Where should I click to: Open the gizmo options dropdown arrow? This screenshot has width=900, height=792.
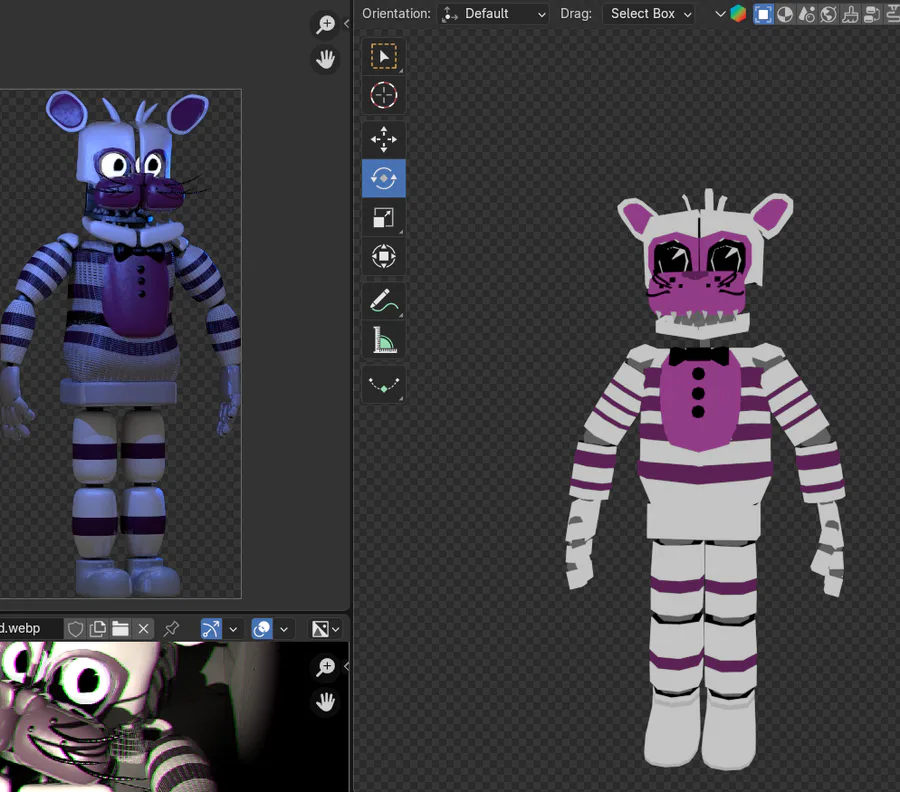[233, 629]
